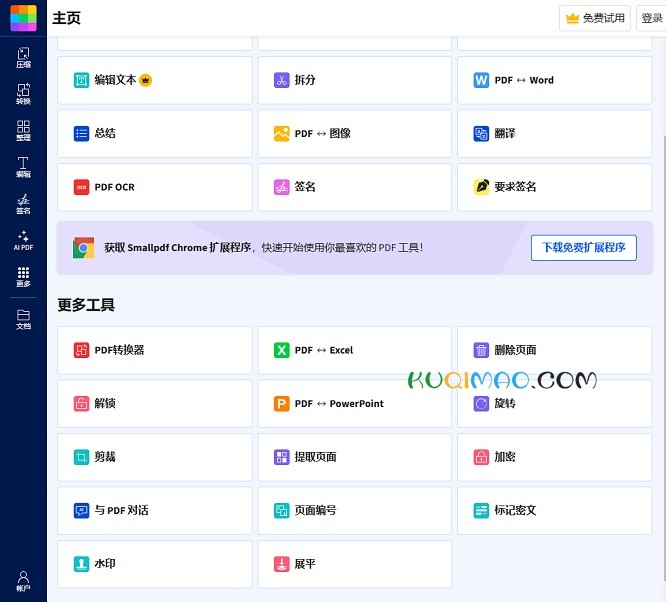Click the PDF Converter (PDF转换器) icon

click(81, 350)
